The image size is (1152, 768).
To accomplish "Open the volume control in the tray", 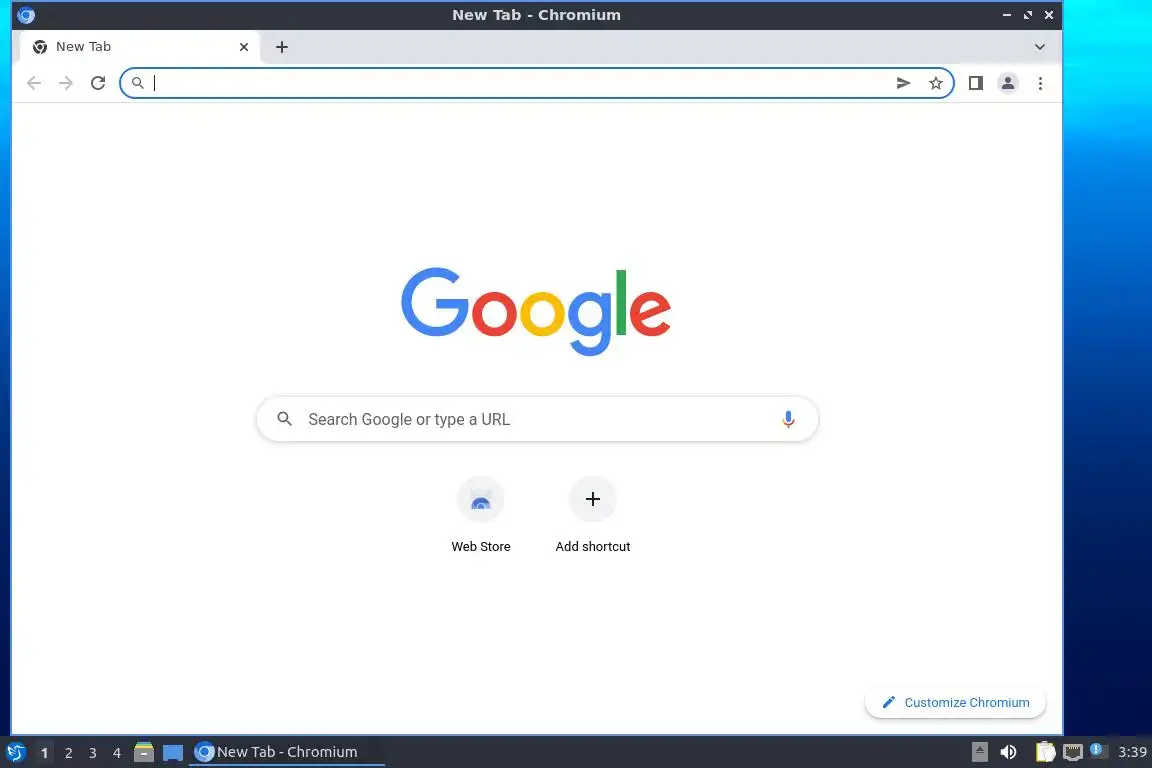I will click(1009, 752).
